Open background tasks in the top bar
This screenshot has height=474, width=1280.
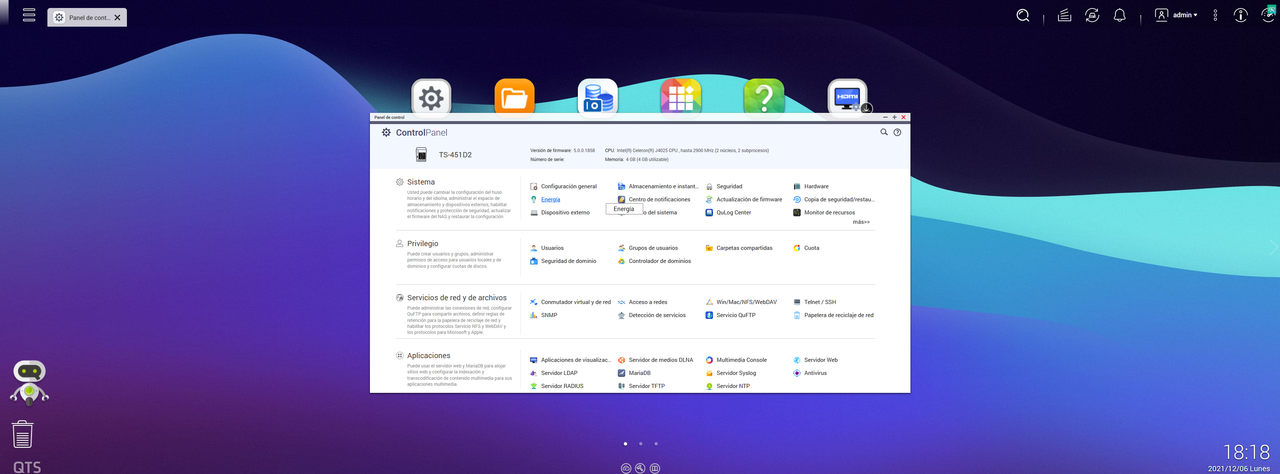coord(1065,15)
